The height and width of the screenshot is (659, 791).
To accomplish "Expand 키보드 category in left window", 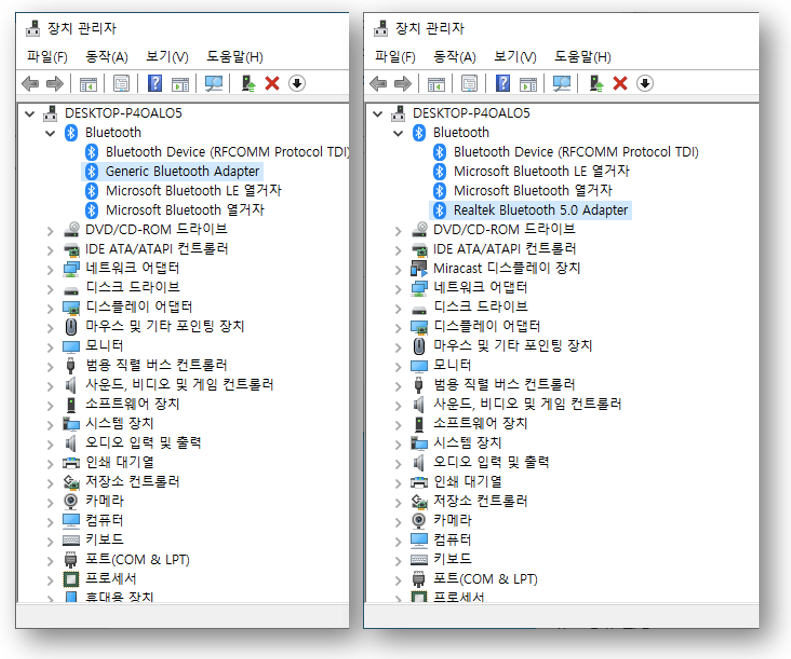I will tap(50, 541).
